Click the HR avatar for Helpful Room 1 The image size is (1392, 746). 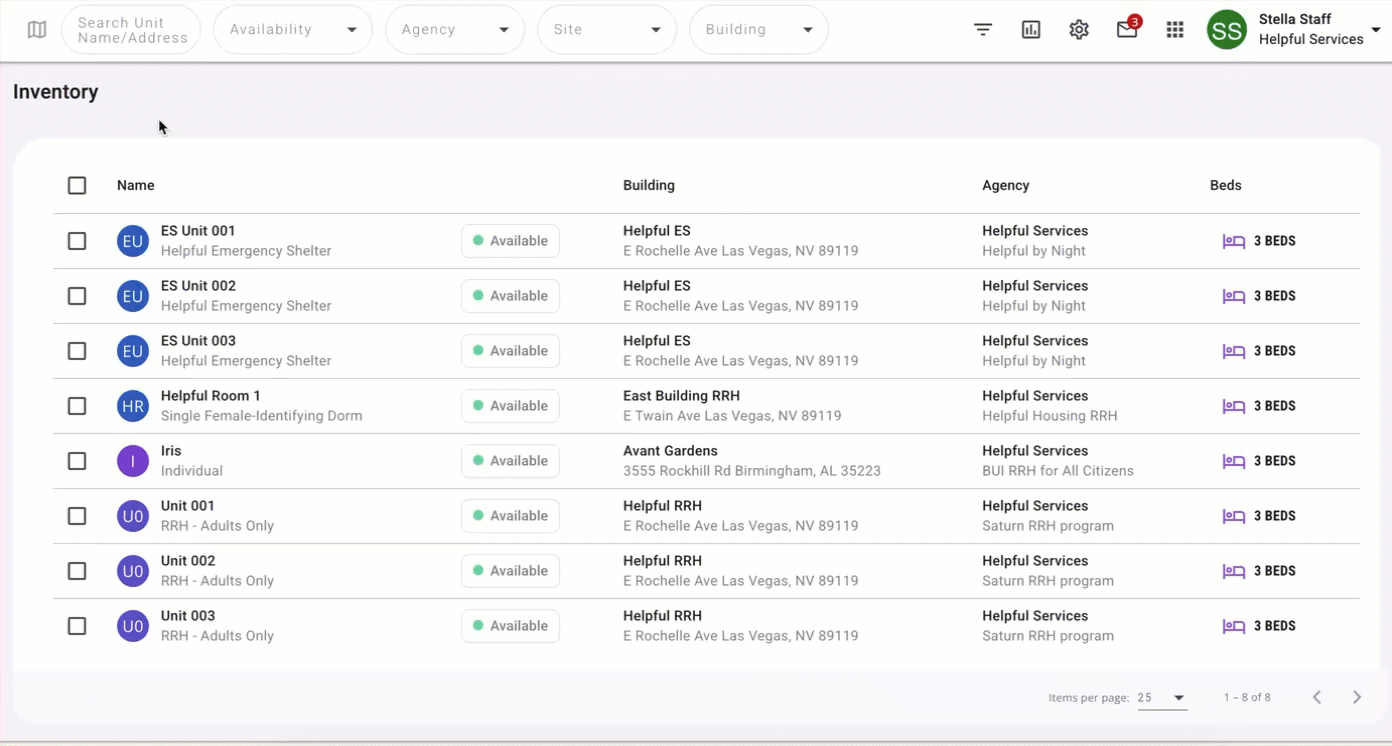[133, 406]
